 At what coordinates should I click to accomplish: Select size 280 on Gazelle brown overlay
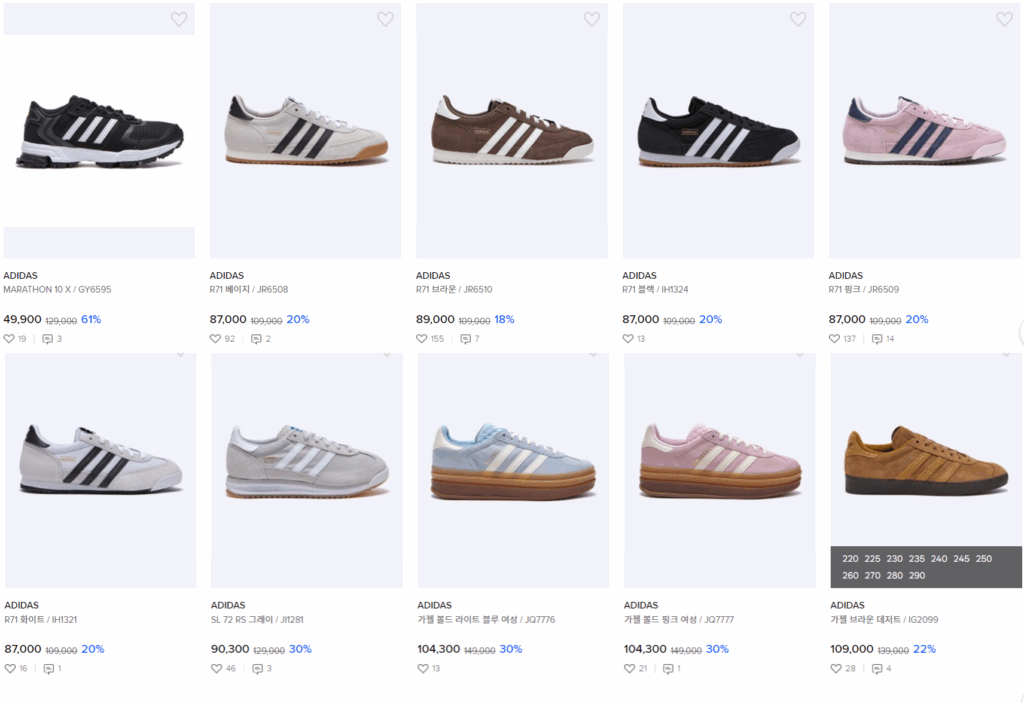click(894, 575)
